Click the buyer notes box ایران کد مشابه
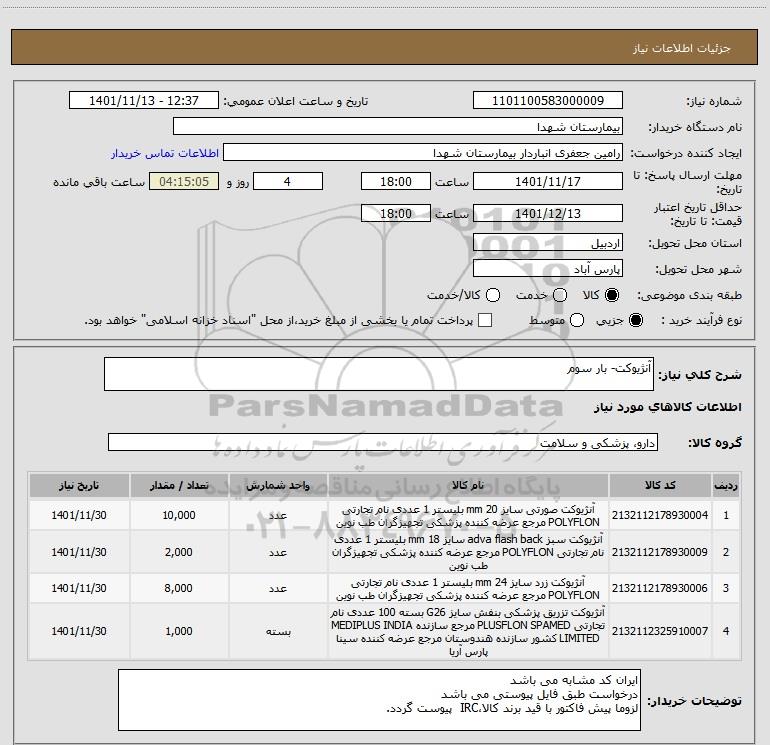The height and width of the screenshot is (745, 770). (379, 699)
